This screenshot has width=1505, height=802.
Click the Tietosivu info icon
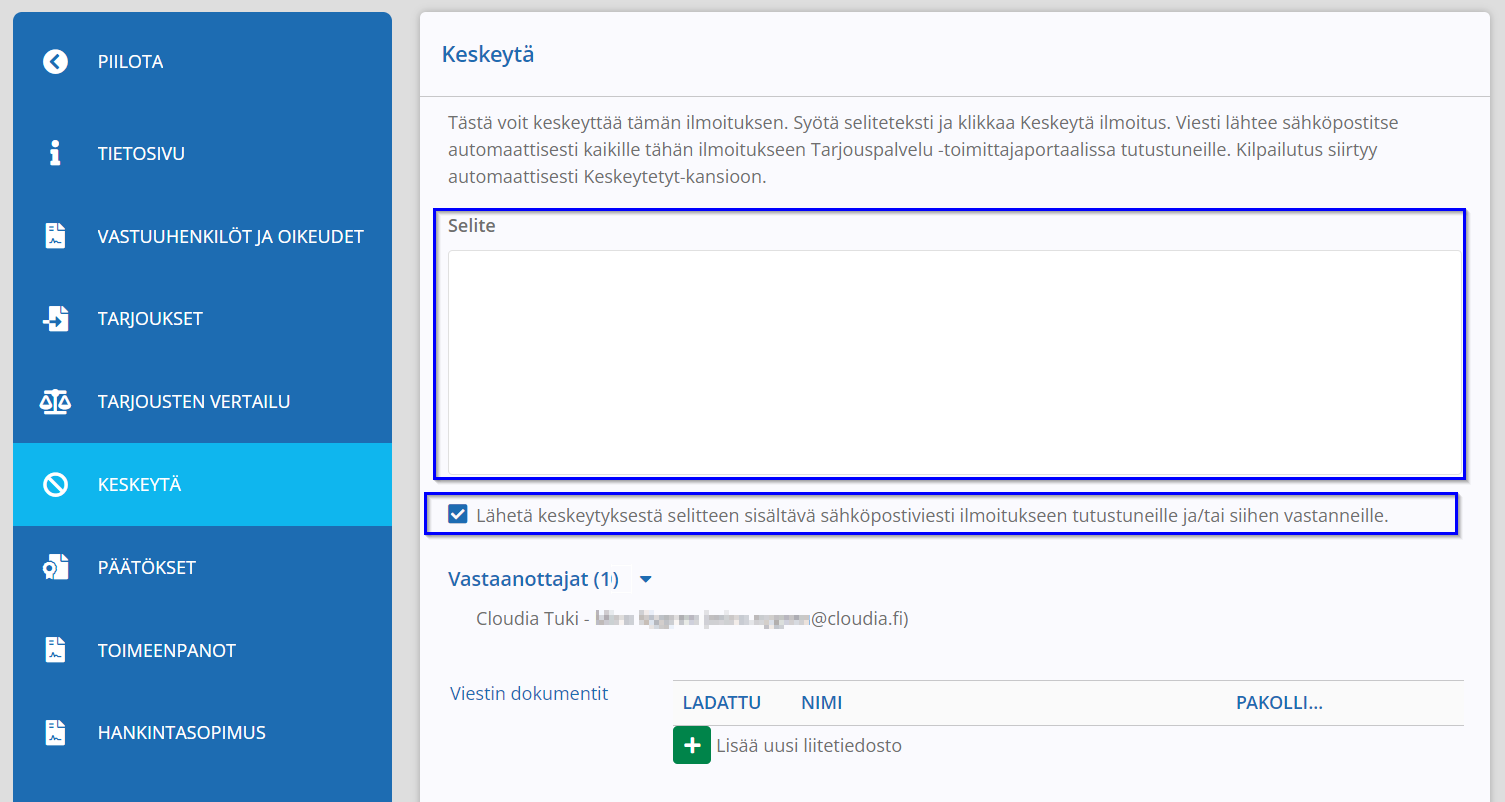55,154
